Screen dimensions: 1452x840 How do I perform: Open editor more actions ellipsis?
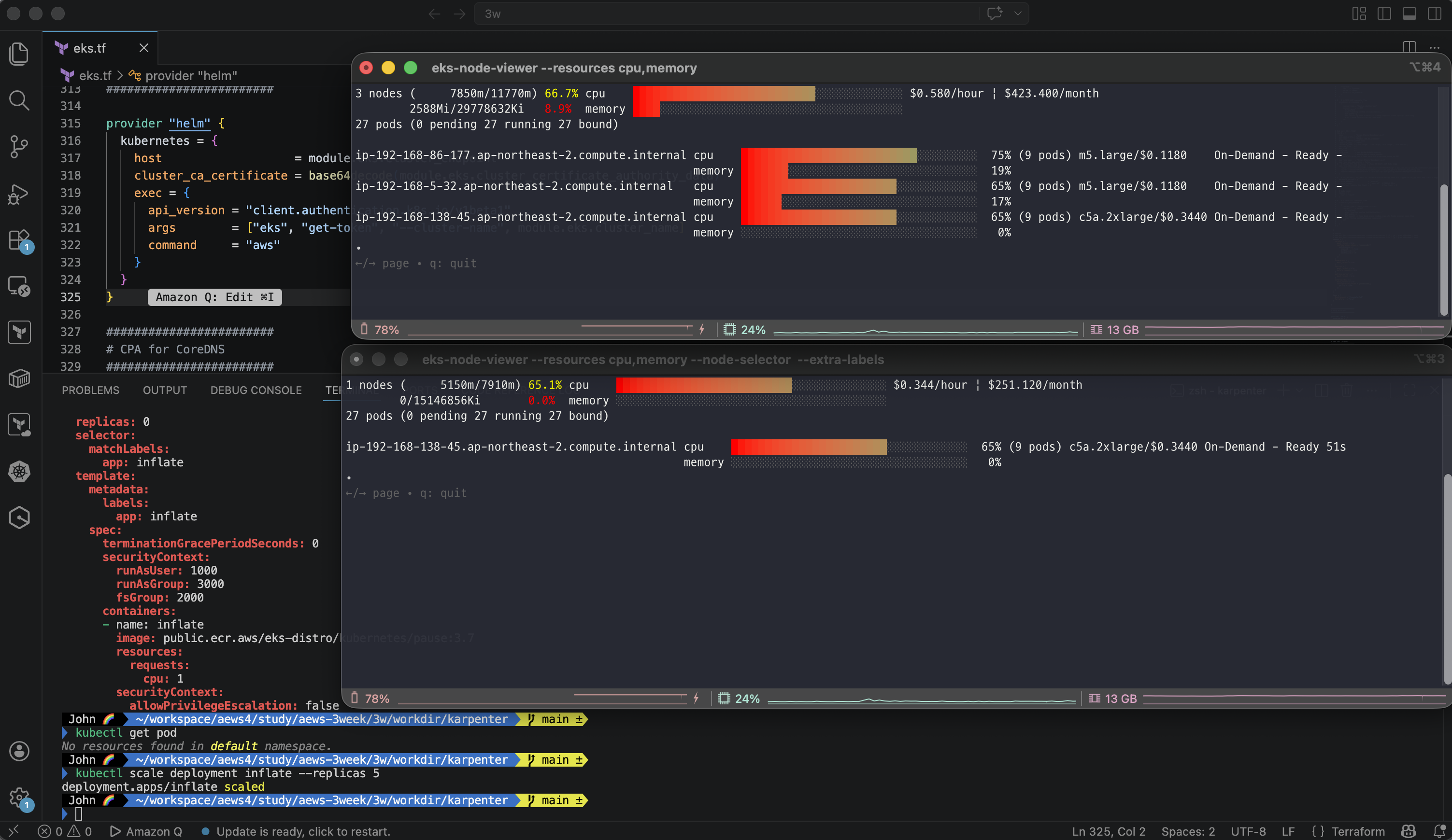click(1435, 47)
